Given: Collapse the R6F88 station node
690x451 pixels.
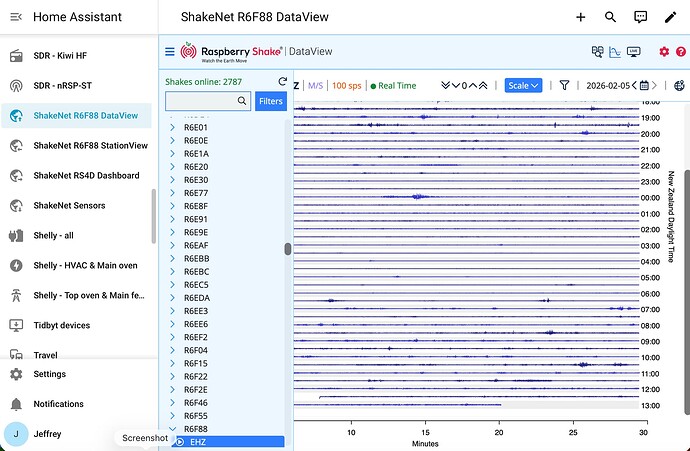Looking at the screenshot, I should point(173,428).
